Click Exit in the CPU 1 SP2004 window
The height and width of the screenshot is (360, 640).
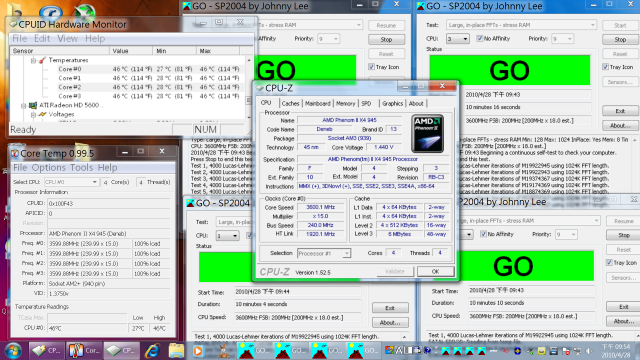[x=390, y=308]
